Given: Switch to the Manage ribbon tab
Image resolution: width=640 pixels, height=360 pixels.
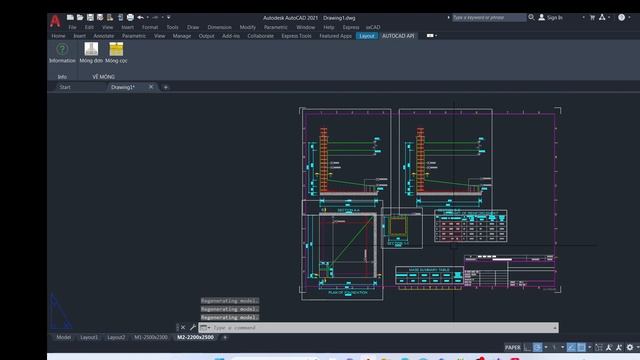Looking at the screenshot, I should (182, 36).
